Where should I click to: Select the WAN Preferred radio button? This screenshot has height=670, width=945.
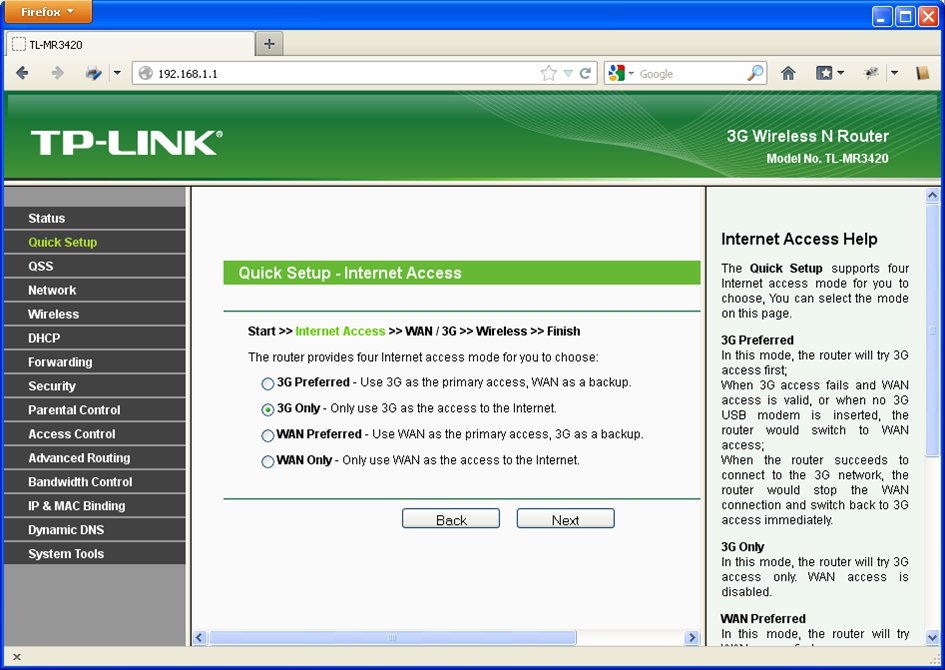click(x=268, y=436)
